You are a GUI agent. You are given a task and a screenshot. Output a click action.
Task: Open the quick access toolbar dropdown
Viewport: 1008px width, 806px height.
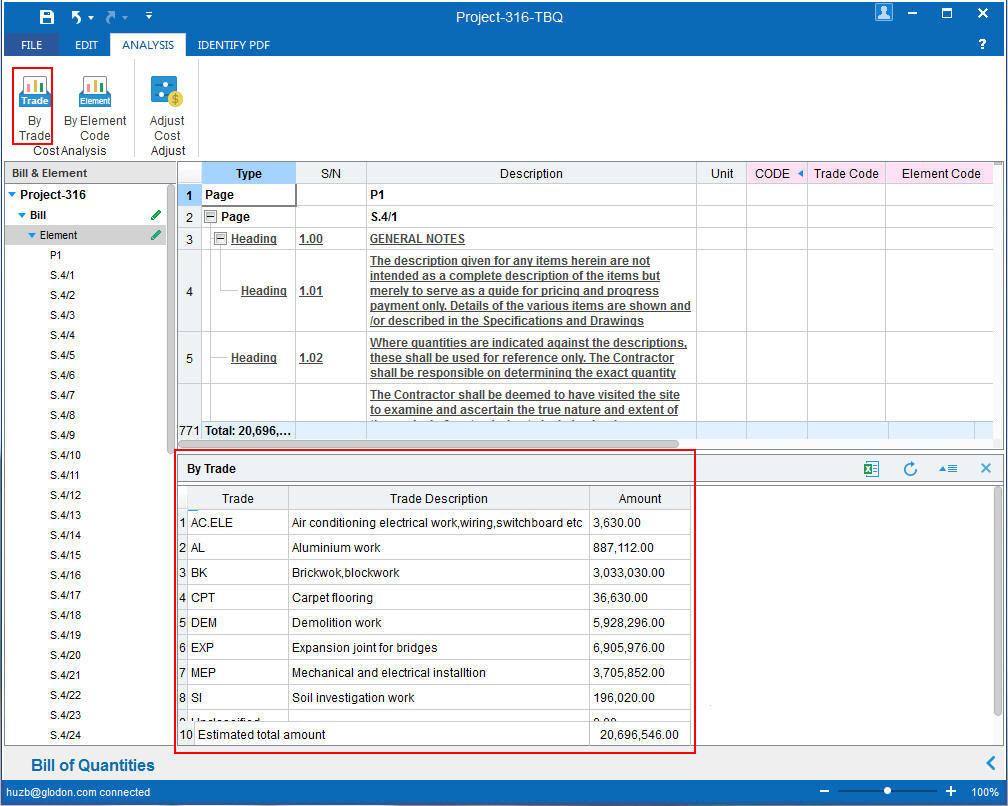pyautogui.click(x=149, y=17)
